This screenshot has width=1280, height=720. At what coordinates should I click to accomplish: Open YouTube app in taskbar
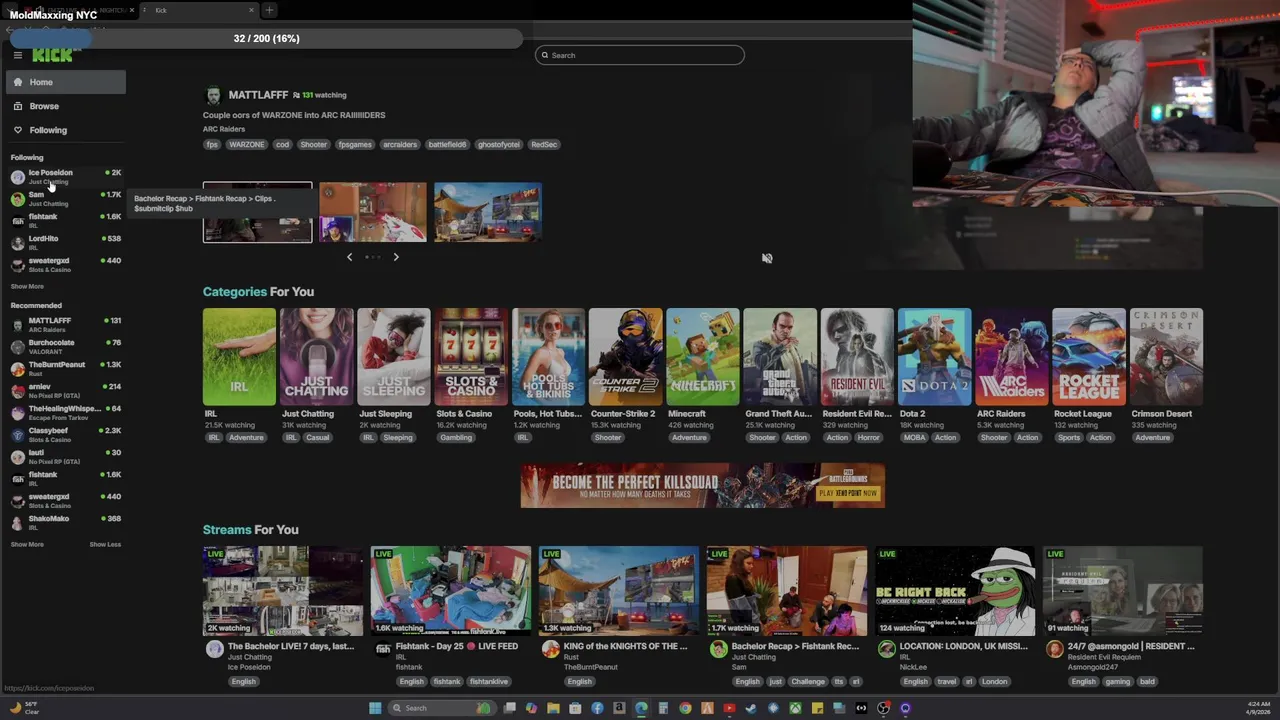point(729,708)
